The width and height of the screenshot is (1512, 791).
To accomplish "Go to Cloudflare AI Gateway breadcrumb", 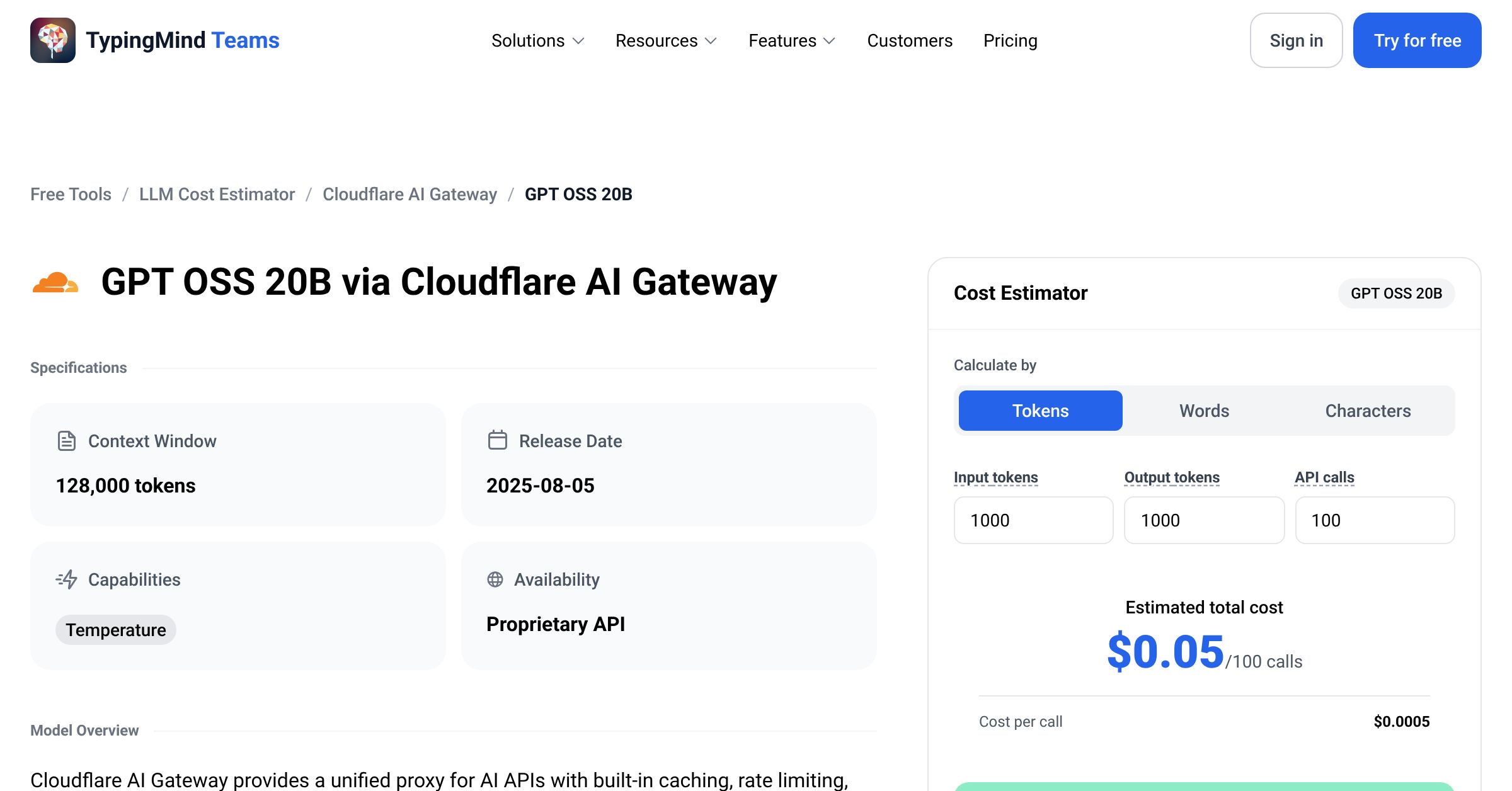I will click(409, 194).
